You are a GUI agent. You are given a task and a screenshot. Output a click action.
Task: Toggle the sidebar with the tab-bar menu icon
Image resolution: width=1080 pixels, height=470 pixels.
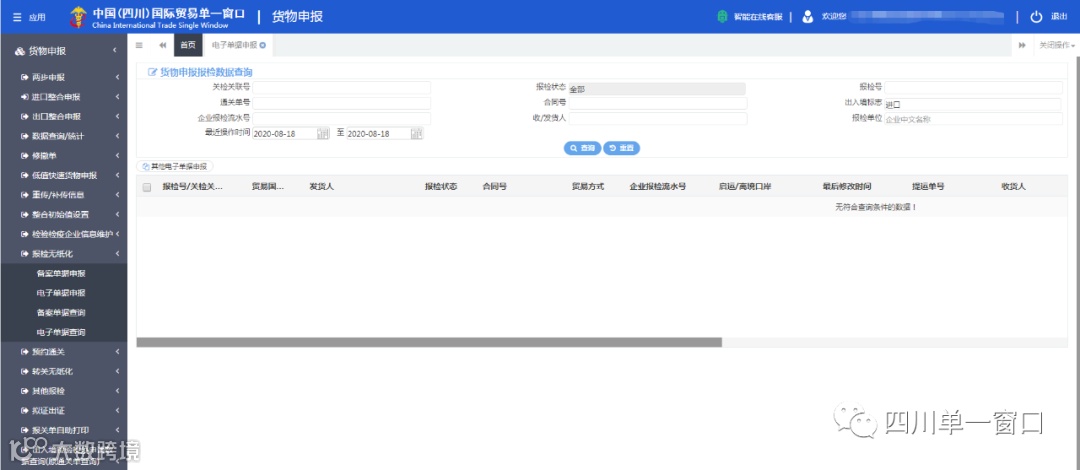tap(139, 45)
